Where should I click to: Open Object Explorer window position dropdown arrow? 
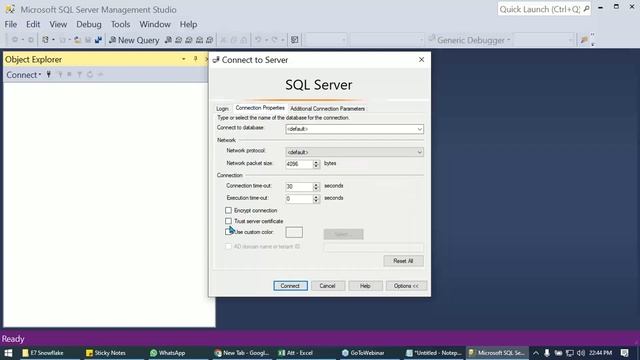pyautogui.click(x=184, y=60)
